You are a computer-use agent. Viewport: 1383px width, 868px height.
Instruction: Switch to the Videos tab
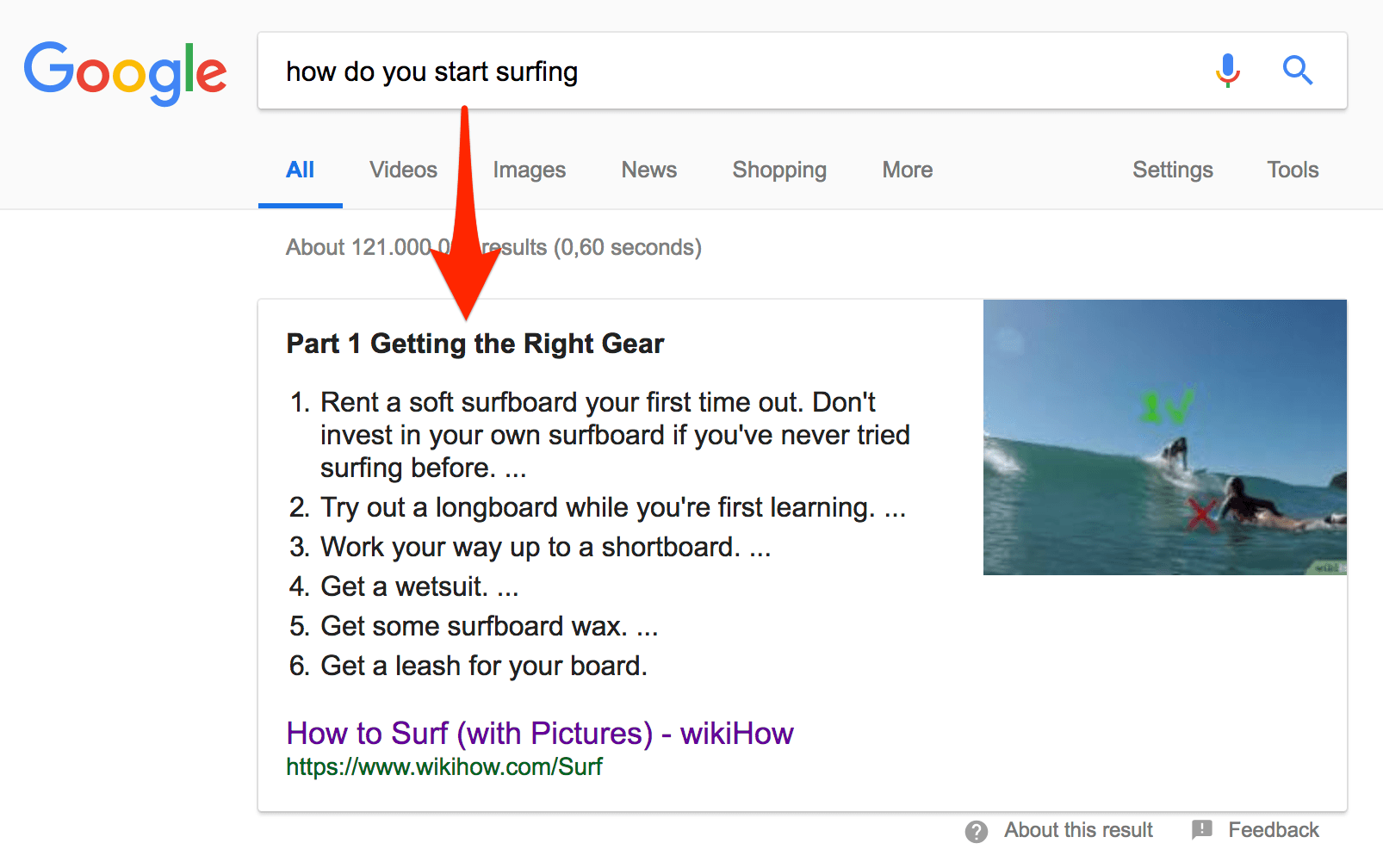click(x=403, y=170)
